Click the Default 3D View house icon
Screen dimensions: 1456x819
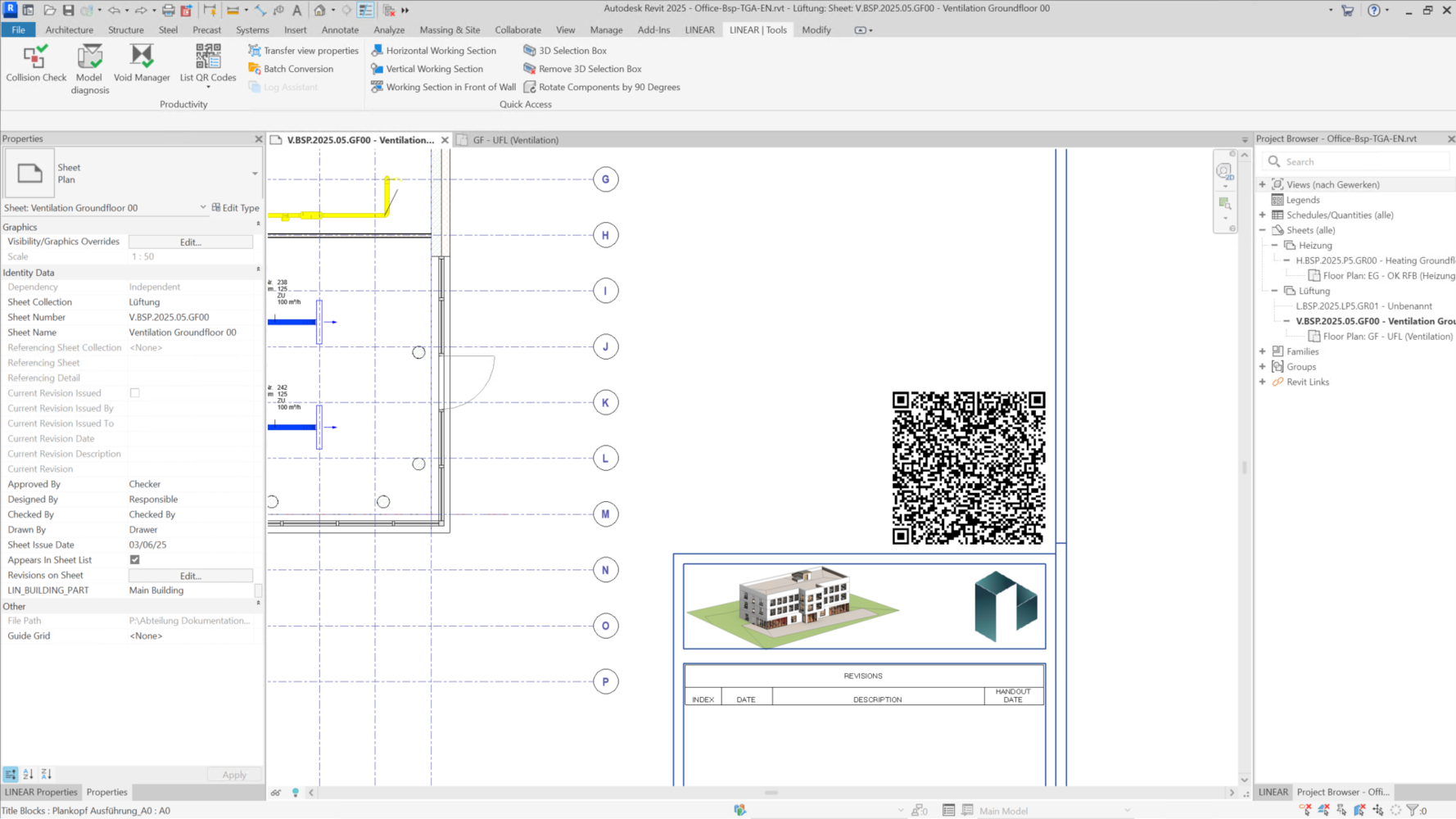pyautogui.click(x=319, y=10)
